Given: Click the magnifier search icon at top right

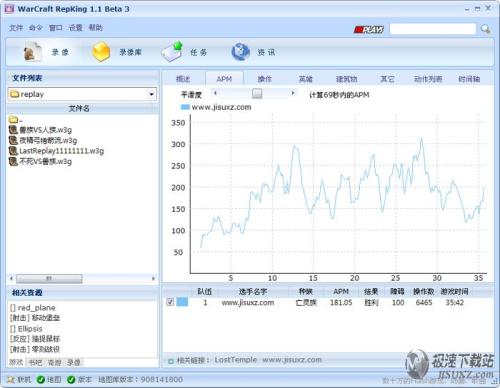Looking at the screenshot, I should (485, 29).
